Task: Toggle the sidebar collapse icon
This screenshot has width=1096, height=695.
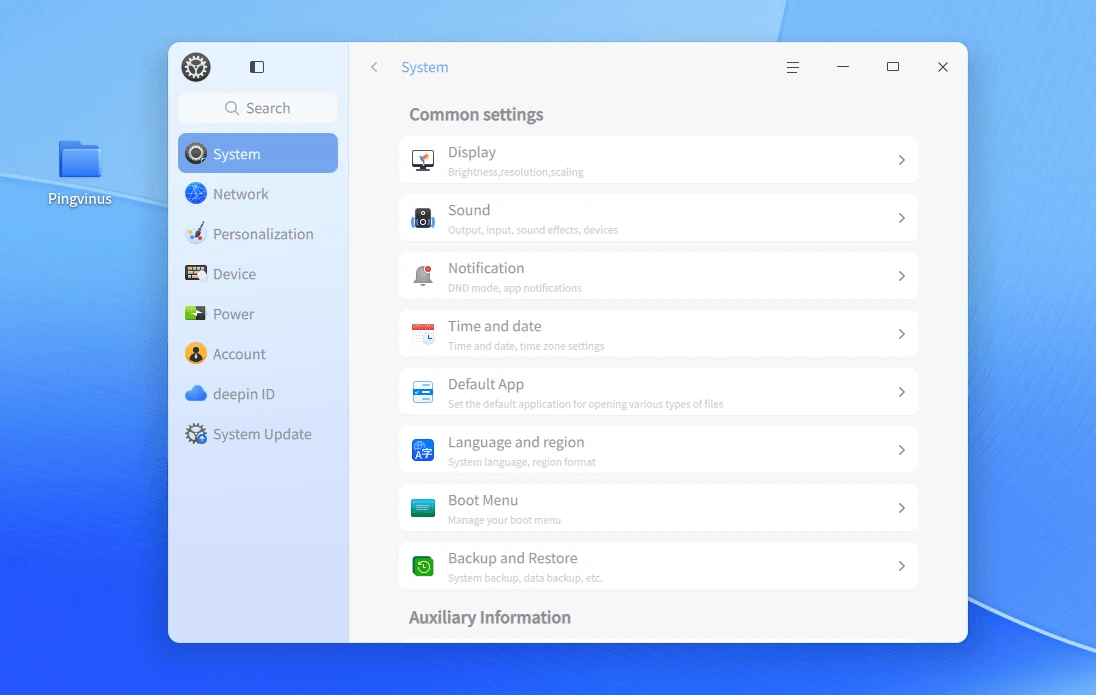Action: coord(257,67)
